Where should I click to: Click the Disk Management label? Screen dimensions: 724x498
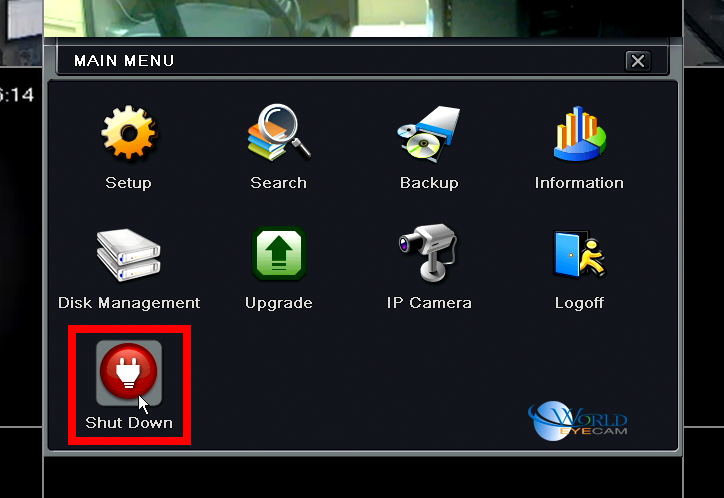[x=129, y=303]
